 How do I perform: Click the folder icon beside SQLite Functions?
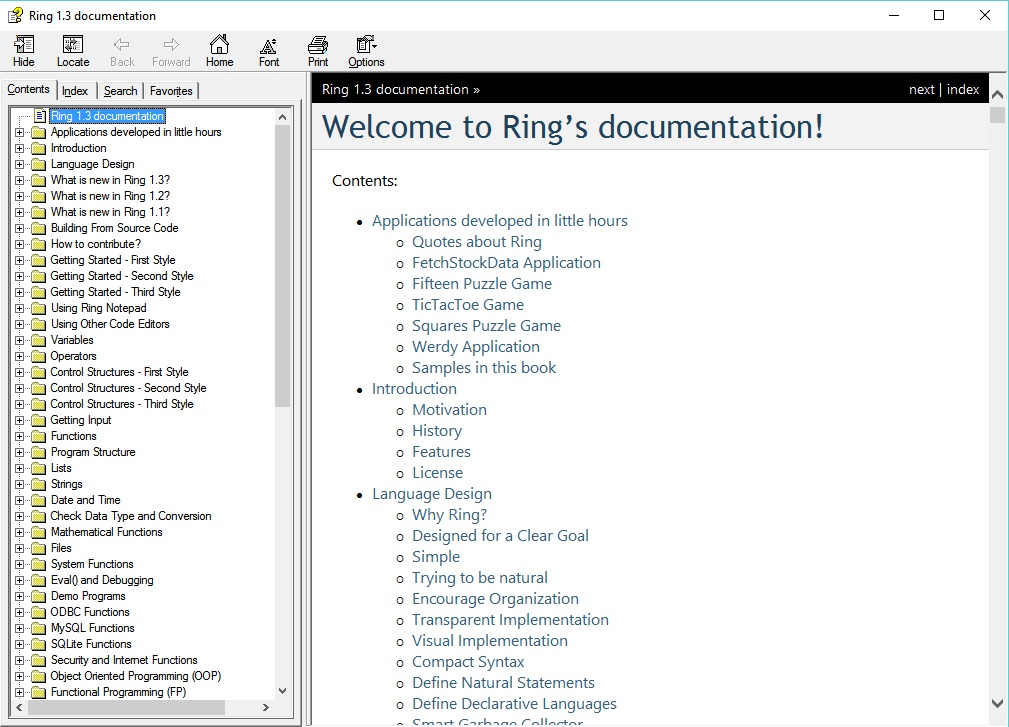(39, 645)
